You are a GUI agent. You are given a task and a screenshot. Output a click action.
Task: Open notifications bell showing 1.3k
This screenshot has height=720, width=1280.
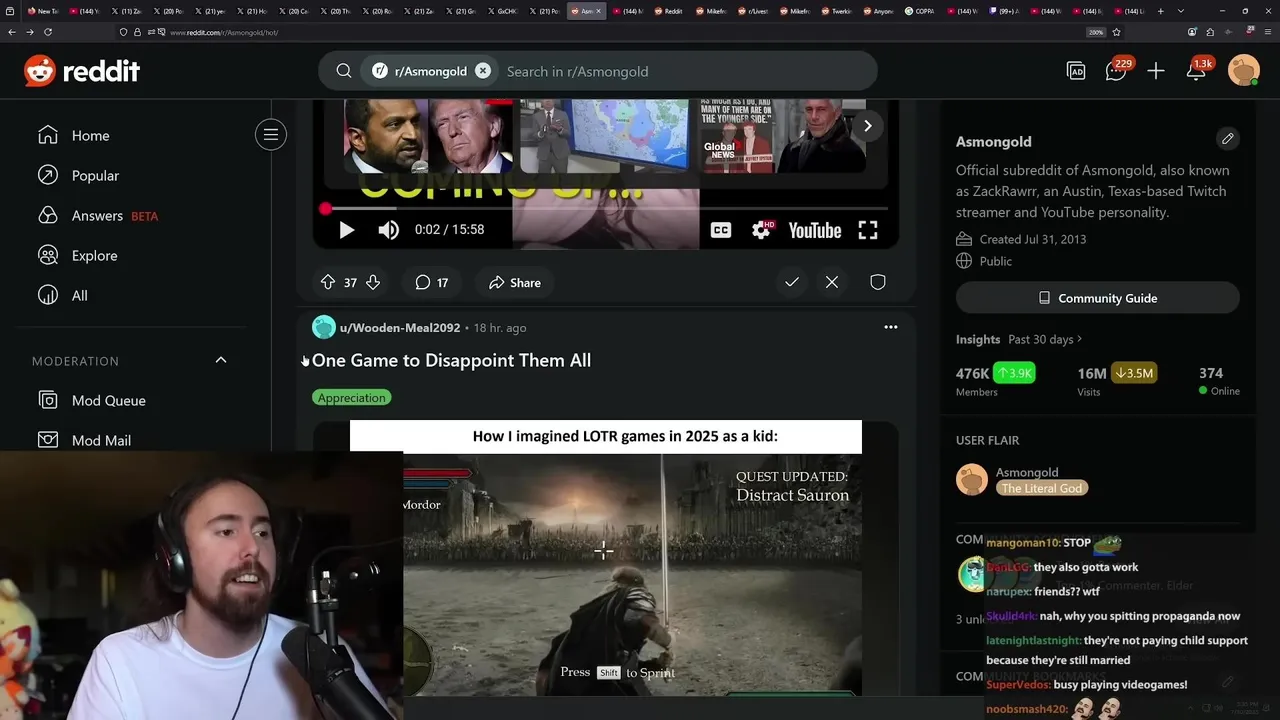tap(1198, 70)
